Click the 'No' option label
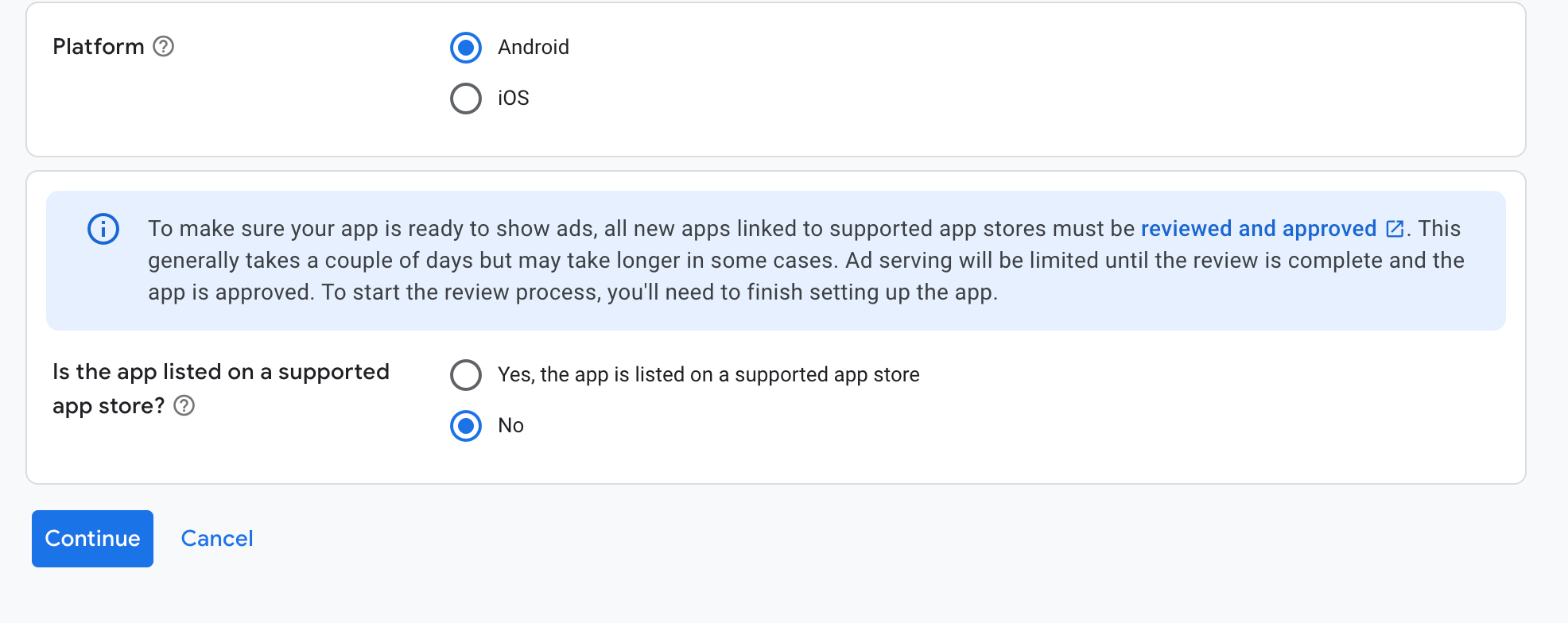The width and height of the screenshot is (1568, 623). coord(510,425)
